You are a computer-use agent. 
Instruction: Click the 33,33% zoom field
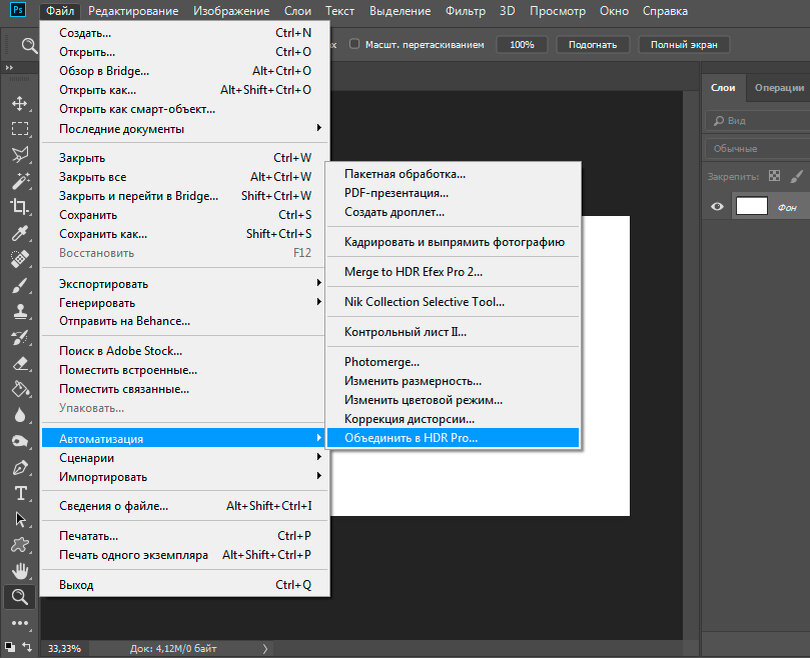(x=65, y=648)
